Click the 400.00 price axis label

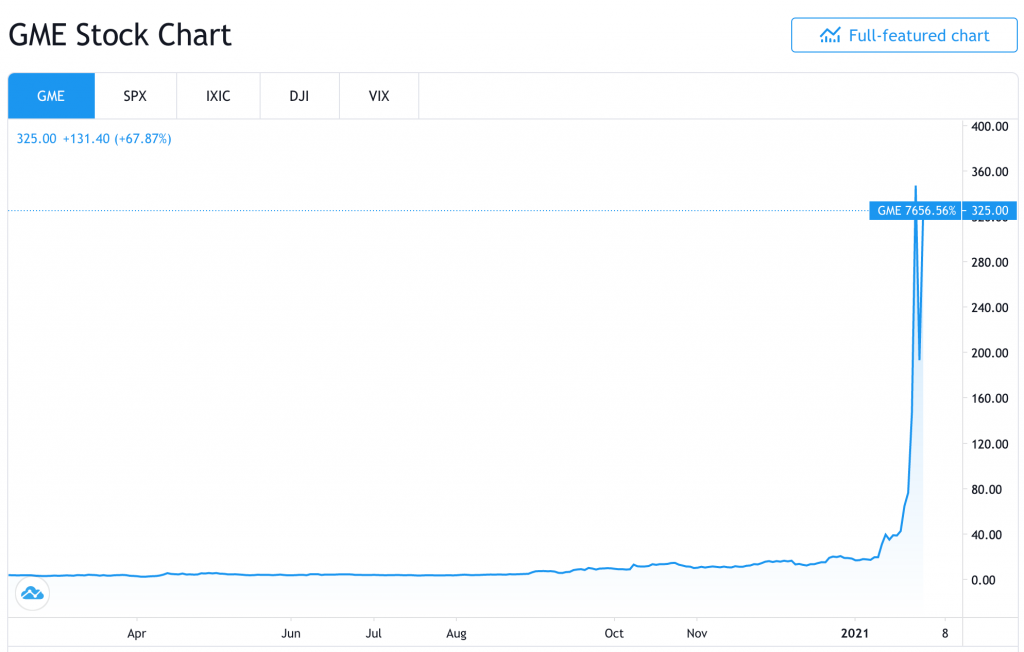(x=990, y=127)
